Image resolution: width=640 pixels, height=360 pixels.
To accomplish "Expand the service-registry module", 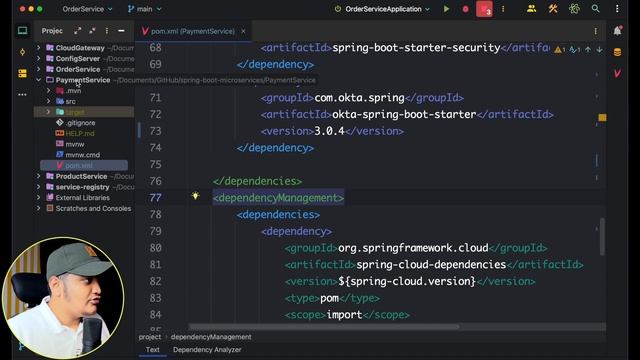I will click(x=38, y=187).
